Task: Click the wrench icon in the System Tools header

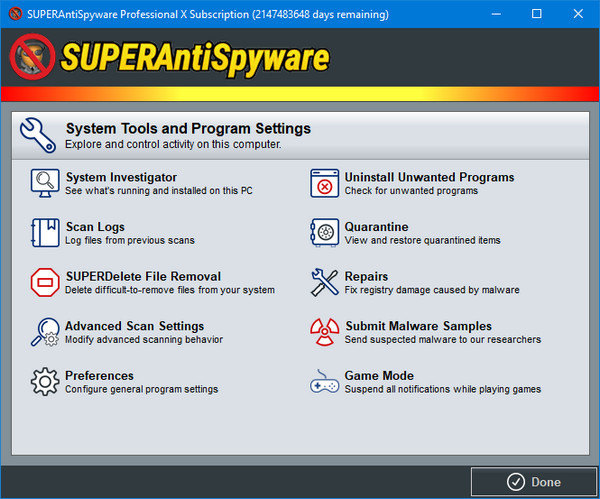Action: 38,134
